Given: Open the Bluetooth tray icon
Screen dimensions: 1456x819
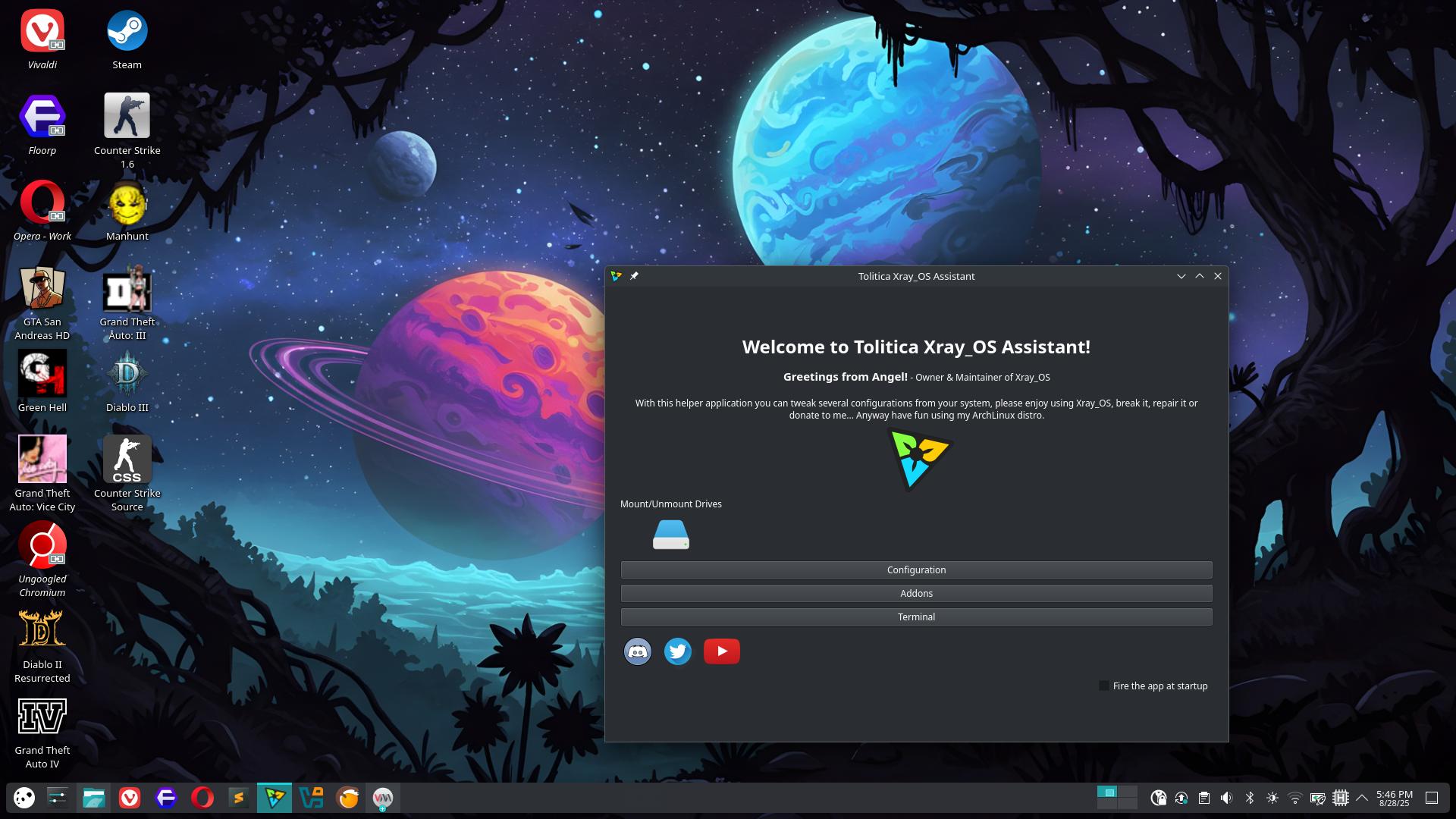Looking at the screenshot, I should [1250, 798].
